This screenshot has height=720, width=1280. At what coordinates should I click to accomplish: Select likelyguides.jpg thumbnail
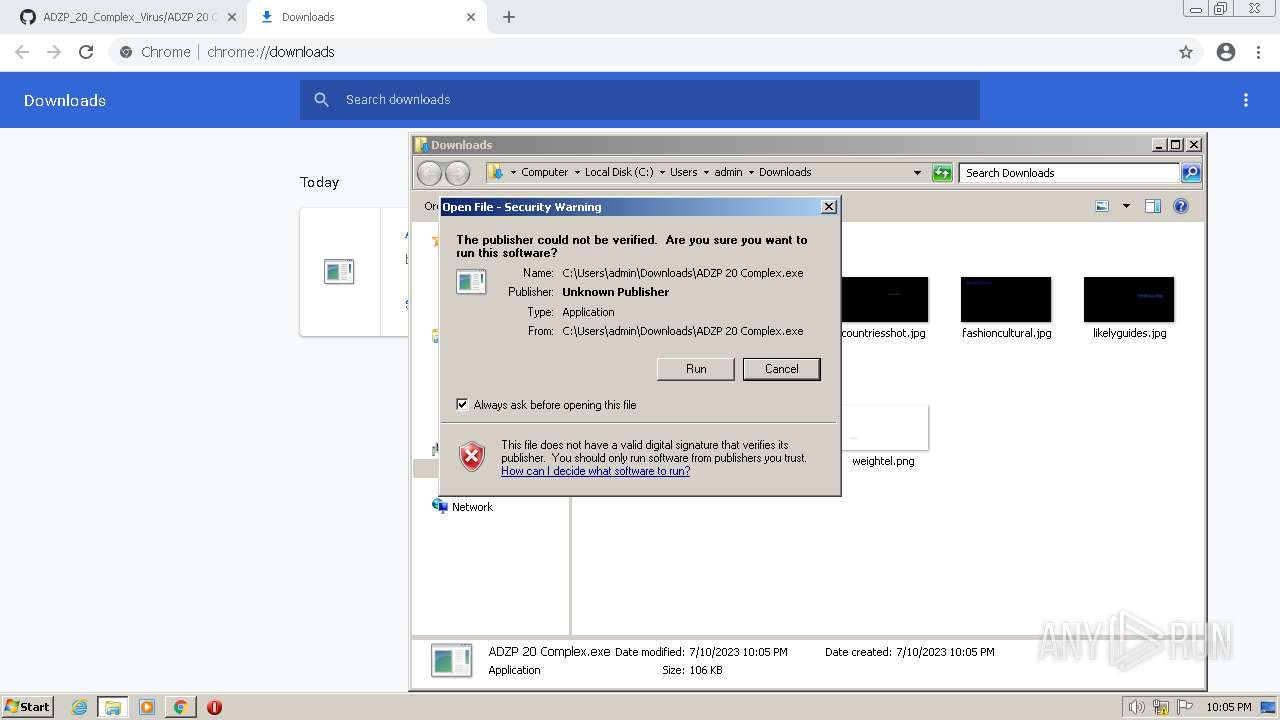[1129, 299]
